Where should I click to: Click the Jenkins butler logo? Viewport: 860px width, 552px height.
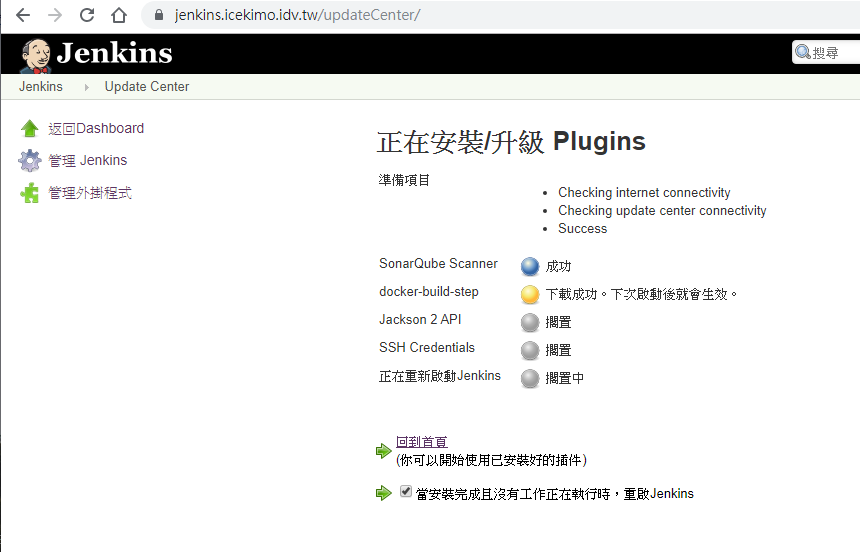pos(36,55)
